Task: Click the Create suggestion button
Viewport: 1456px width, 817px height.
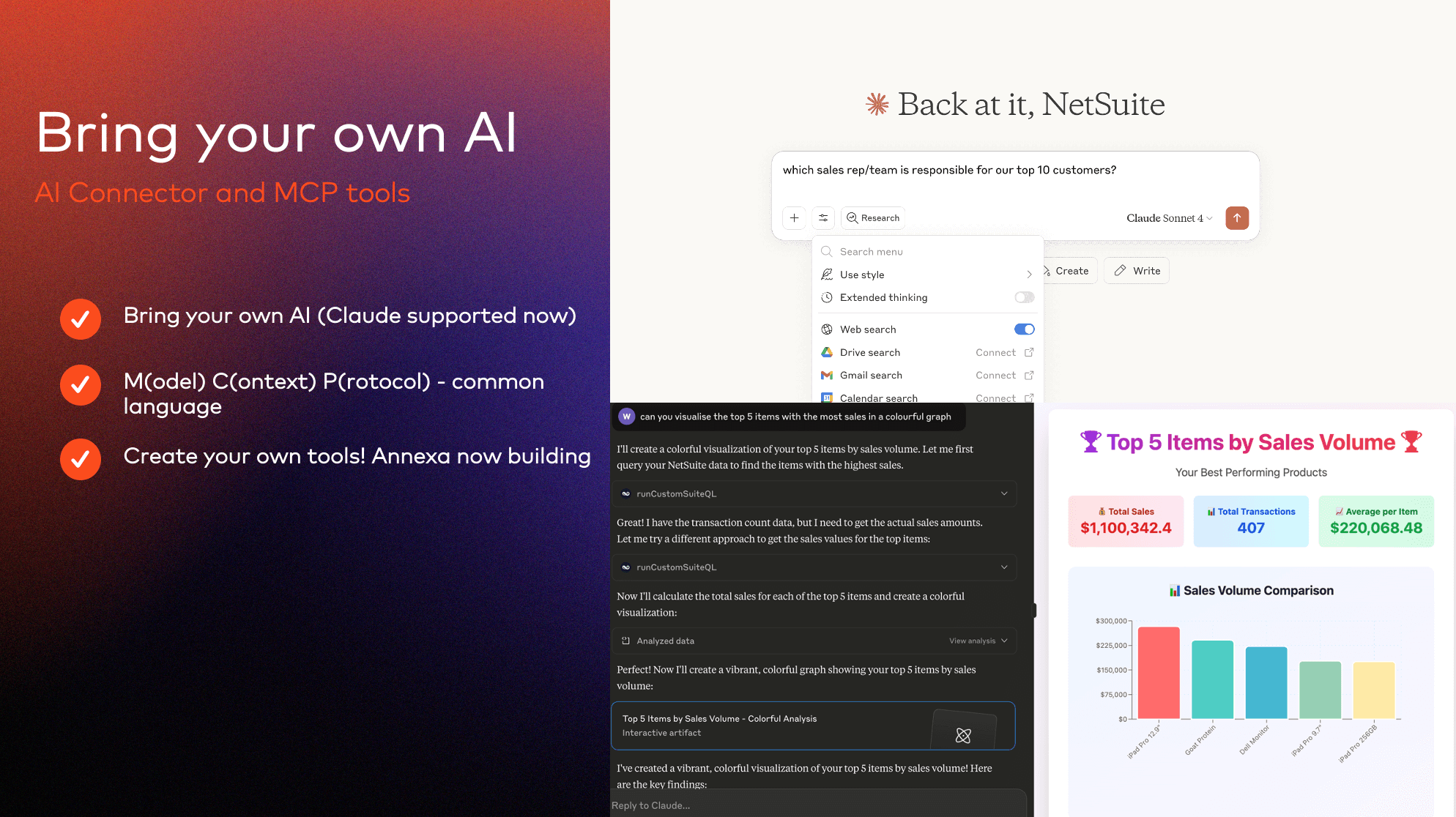Action: click(1070, 271)
